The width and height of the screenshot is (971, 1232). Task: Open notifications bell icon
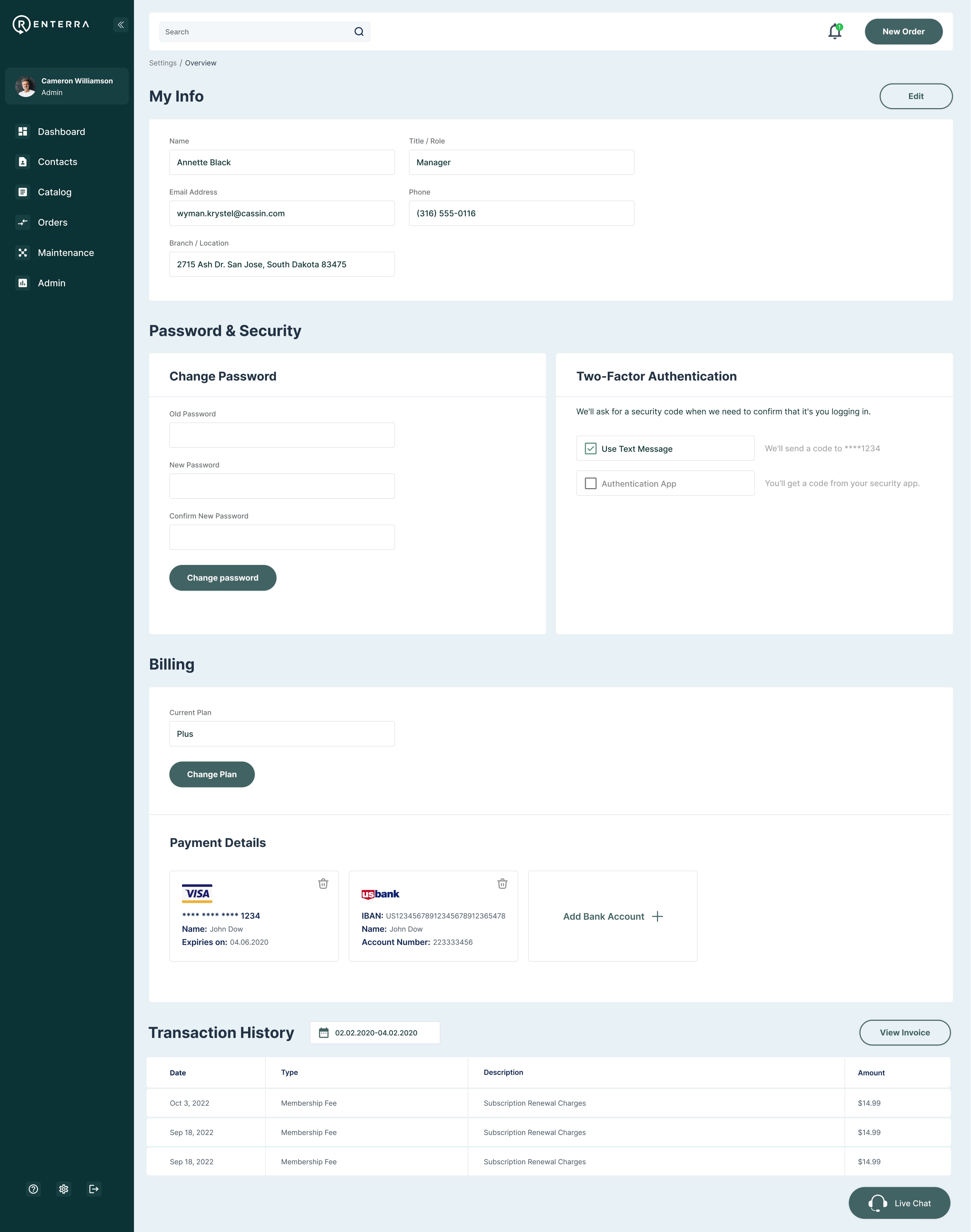point(835,31)
